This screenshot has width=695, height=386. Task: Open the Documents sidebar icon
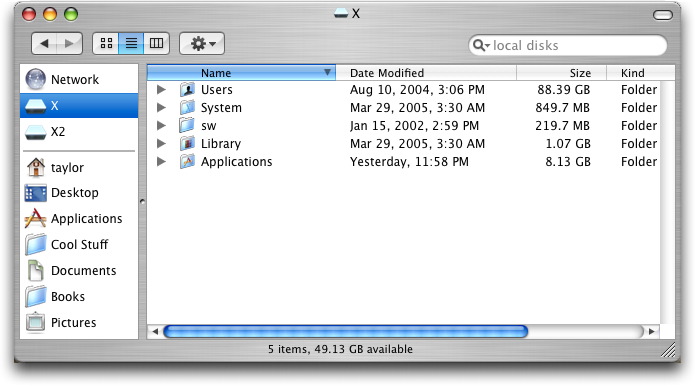coord(35,270)
